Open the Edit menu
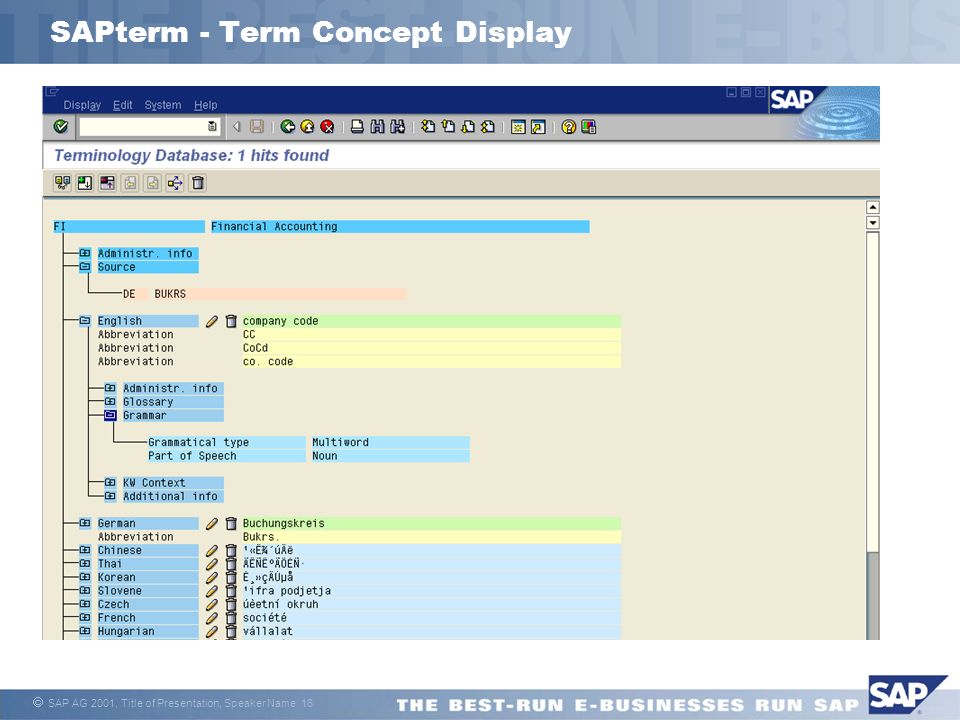Screen dimensions: 960x720 point(122,105)
